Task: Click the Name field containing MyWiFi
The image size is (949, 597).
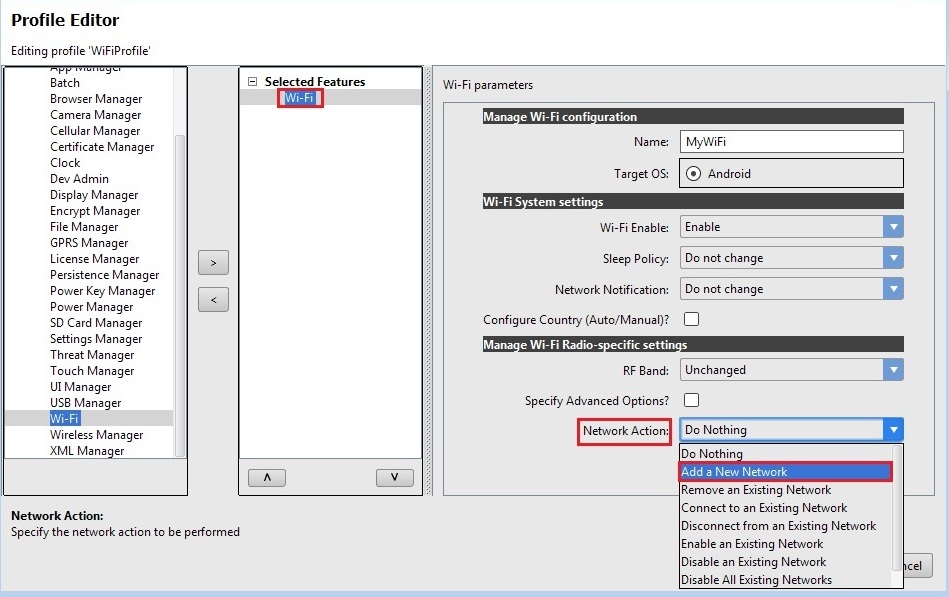Action: coord(790,142)
